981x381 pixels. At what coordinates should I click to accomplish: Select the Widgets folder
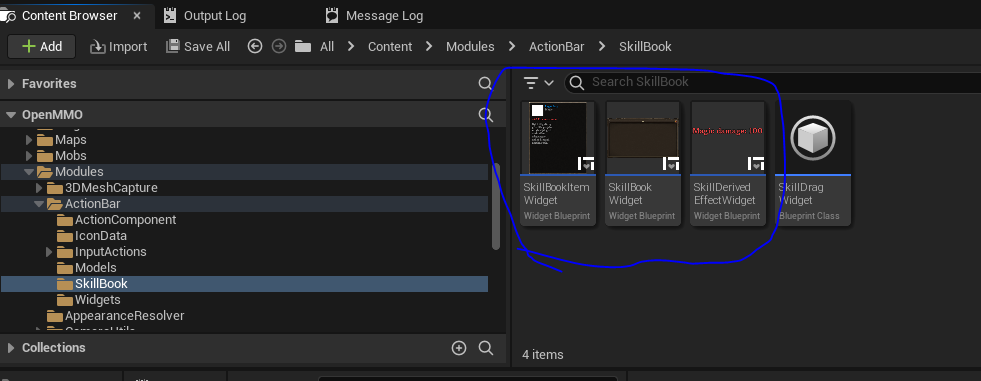click(x=88, y=300)
